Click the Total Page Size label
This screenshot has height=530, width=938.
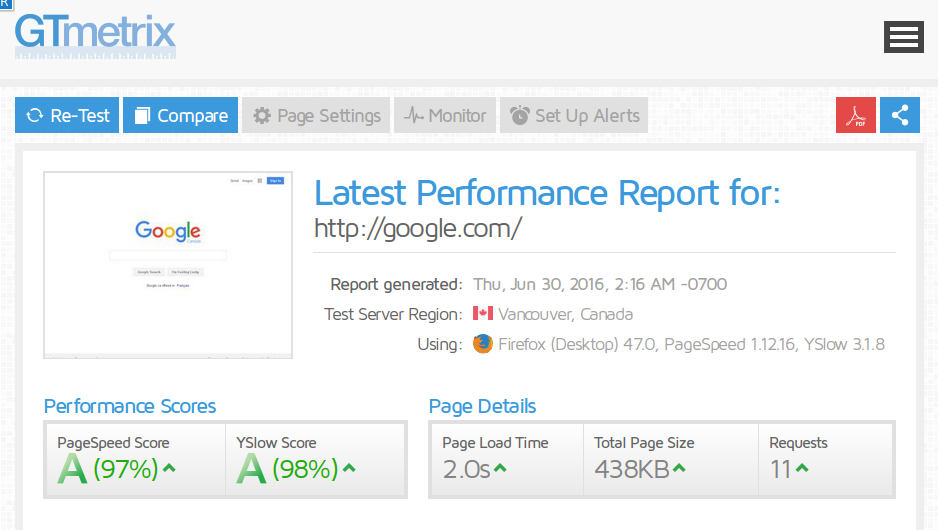(x=644, y=443)
